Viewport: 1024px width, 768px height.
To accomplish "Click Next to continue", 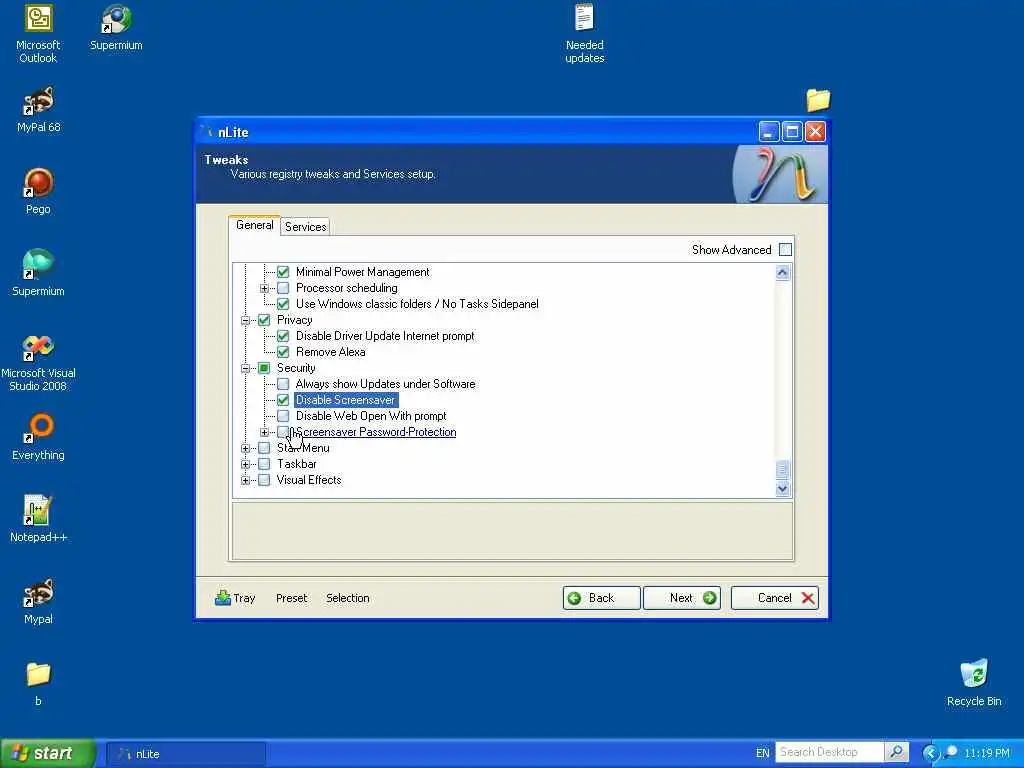I will click(682, 598).
